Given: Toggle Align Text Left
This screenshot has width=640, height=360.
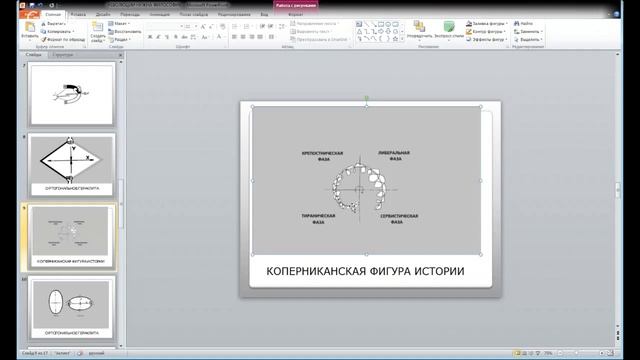Looking at the screenshot, I should (x=234, y=37).
